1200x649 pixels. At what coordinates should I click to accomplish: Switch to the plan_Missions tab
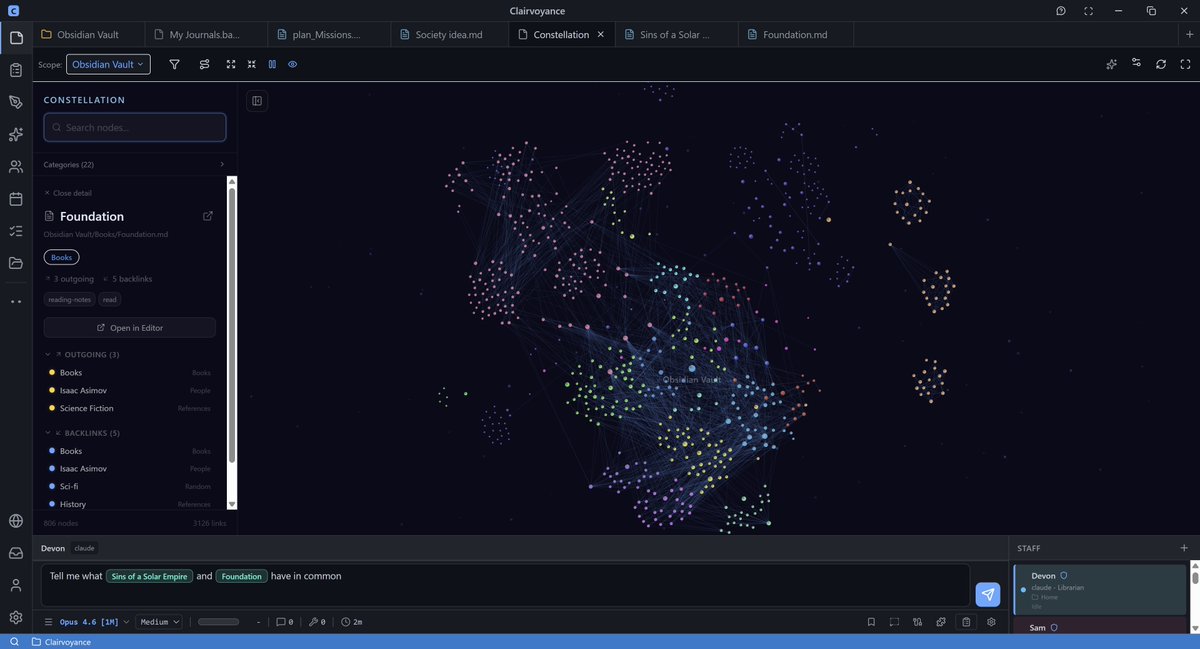[327, 34]
